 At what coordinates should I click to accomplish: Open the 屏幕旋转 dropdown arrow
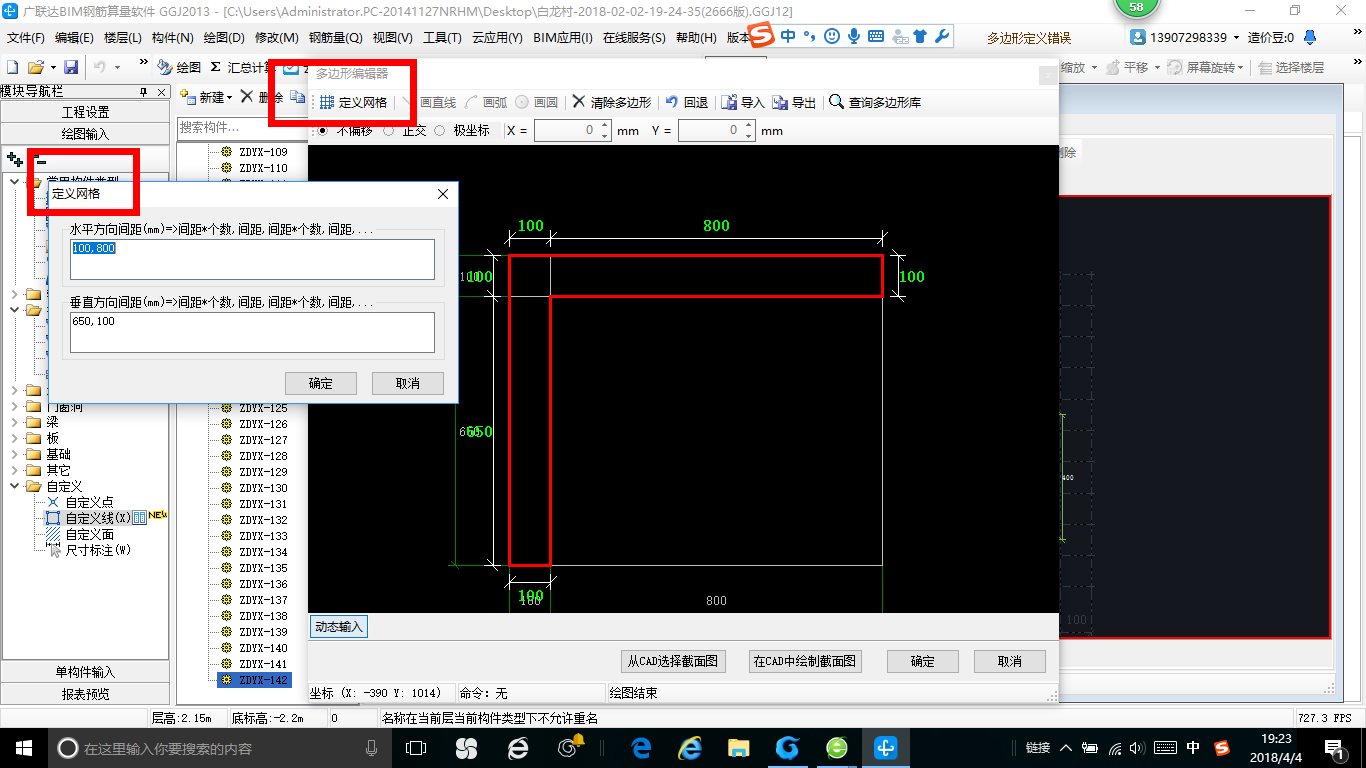(1242, 68)
